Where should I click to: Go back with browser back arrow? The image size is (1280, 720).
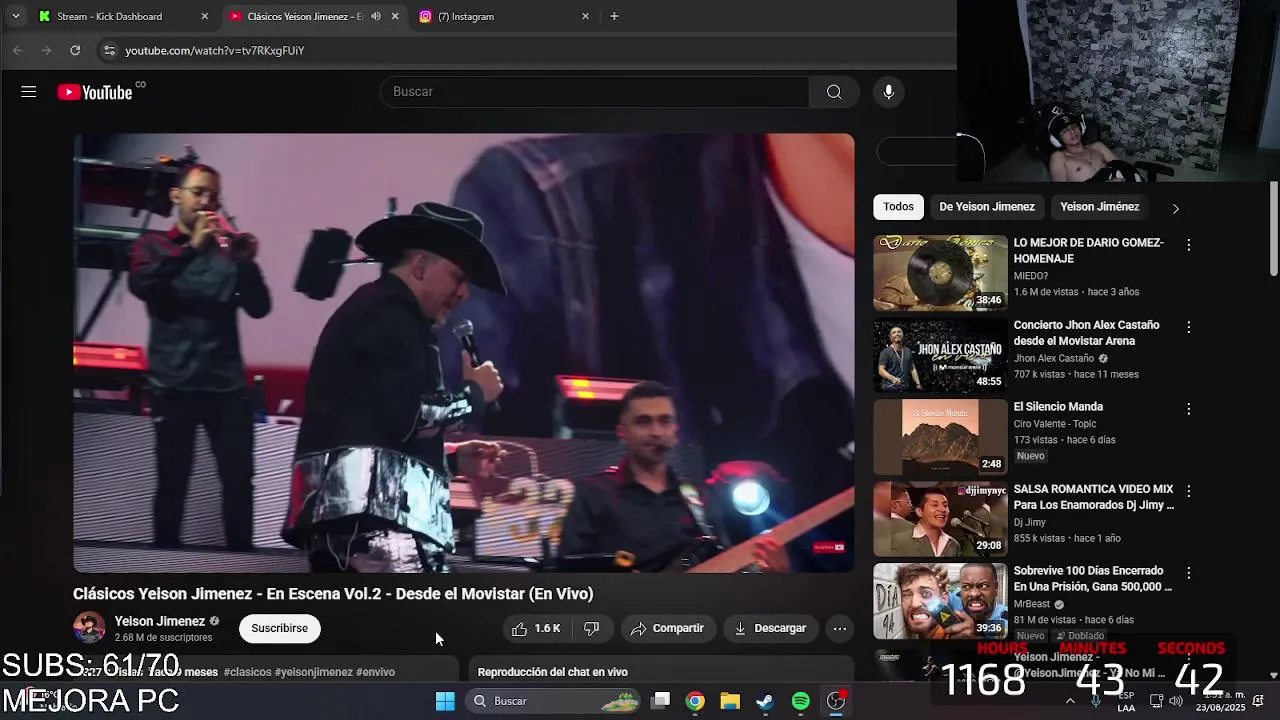tap(17, 50)
